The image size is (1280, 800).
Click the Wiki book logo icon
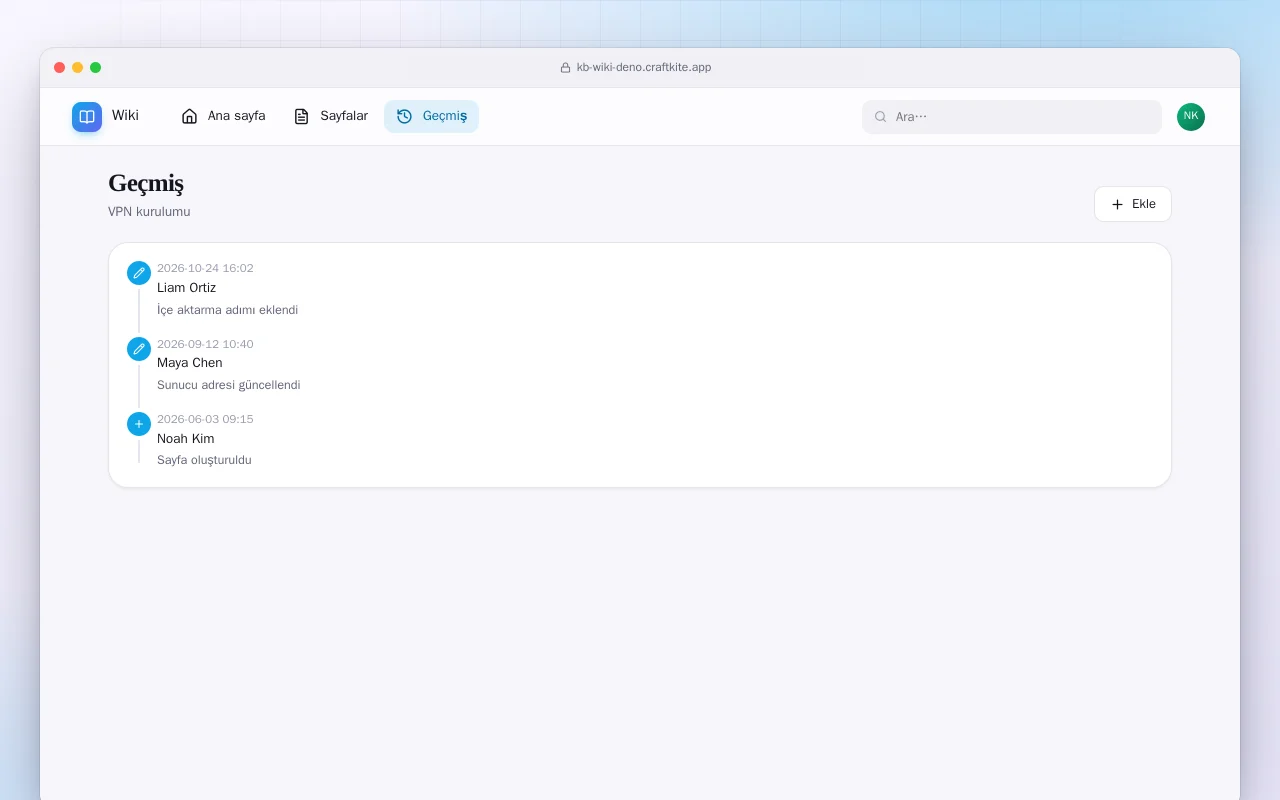tap(87, 117)
